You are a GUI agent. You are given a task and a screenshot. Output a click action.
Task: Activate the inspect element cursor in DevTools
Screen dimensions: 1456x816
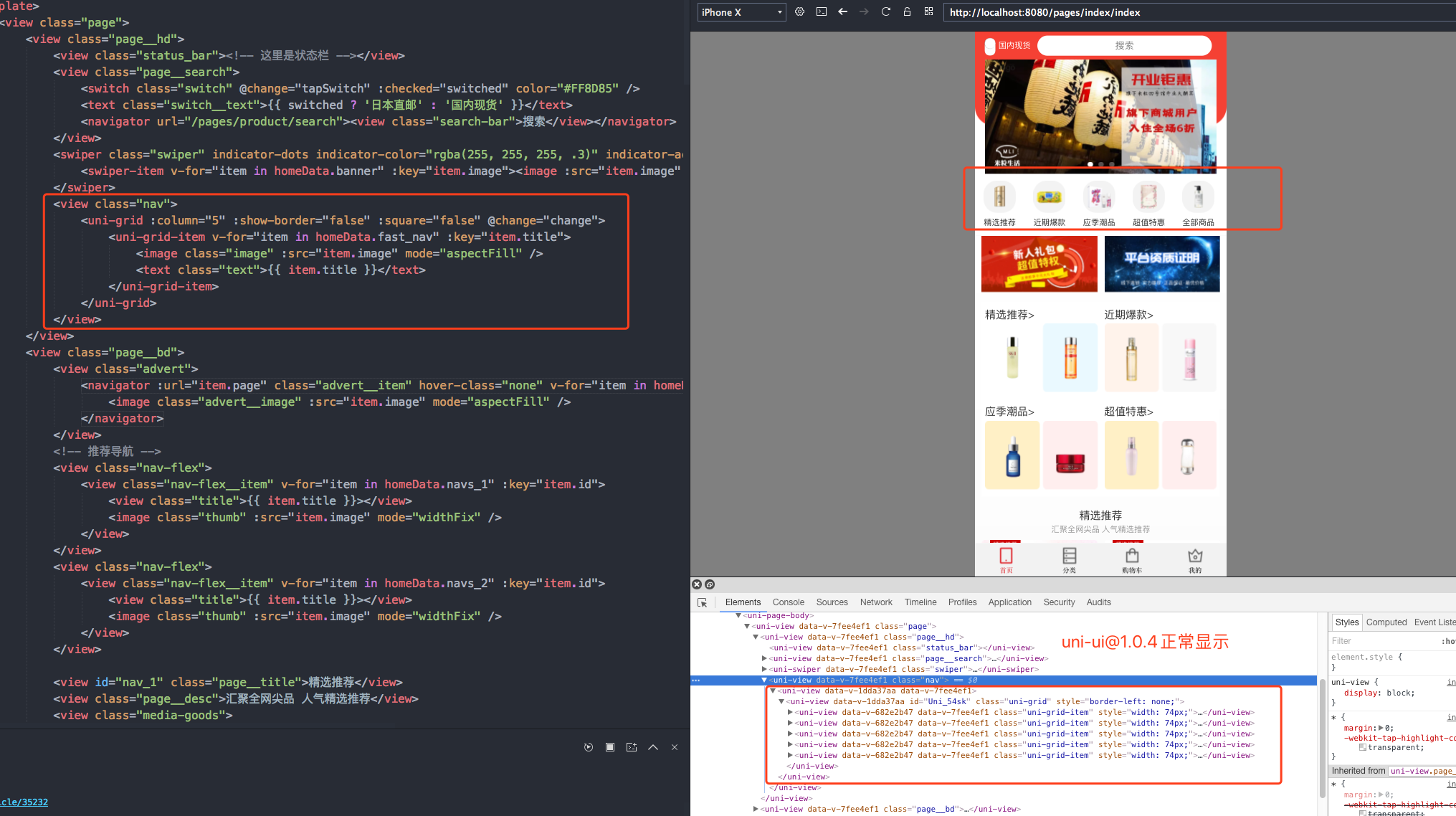click(702, 603)
